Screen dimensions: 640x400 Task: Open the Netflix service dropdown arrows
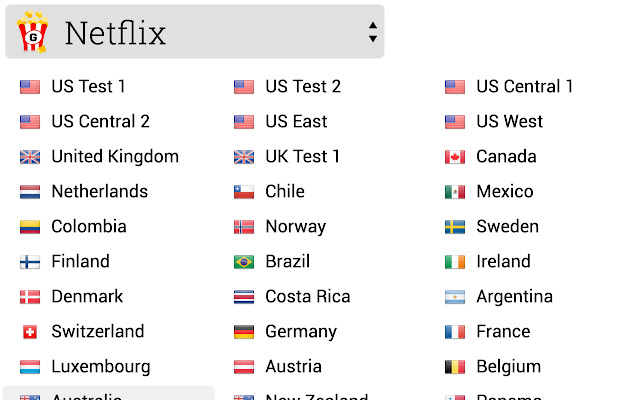(373, 32)
